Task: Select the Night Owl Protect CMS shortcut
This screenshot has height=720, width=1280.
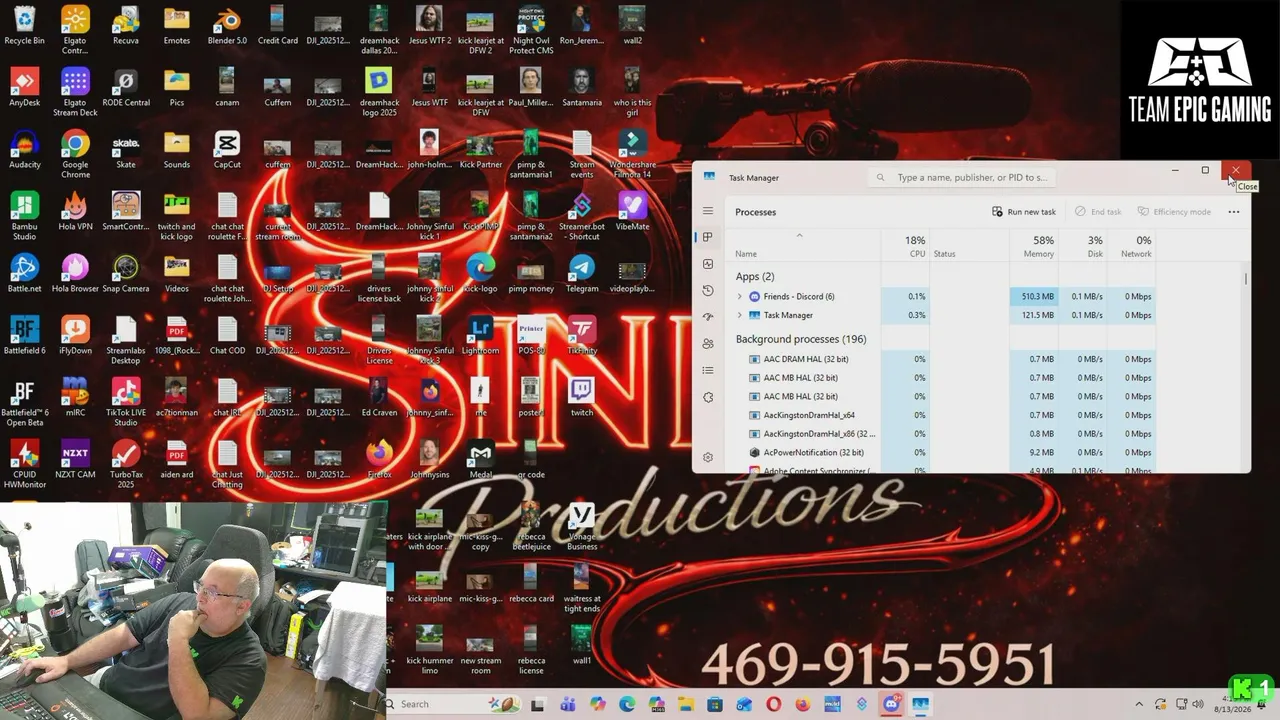Action: click(x=531, y=30)
